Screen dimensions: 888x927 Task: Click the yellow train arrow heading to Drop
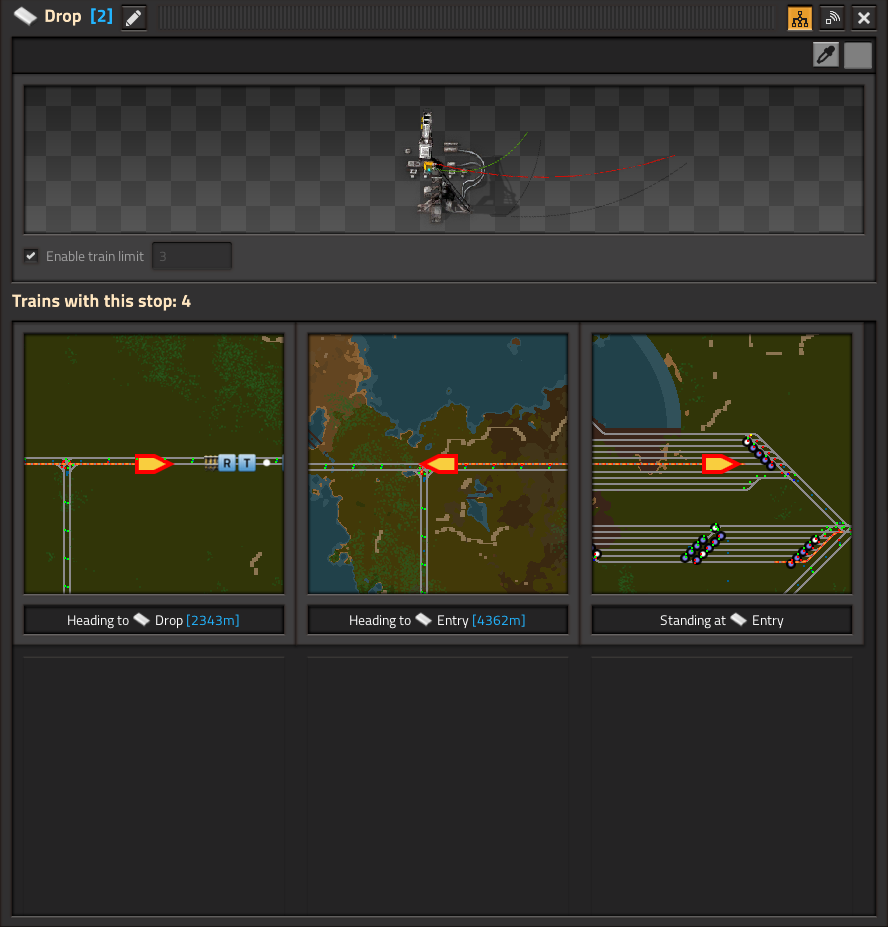pyautogui.click(x=153, y=464)
